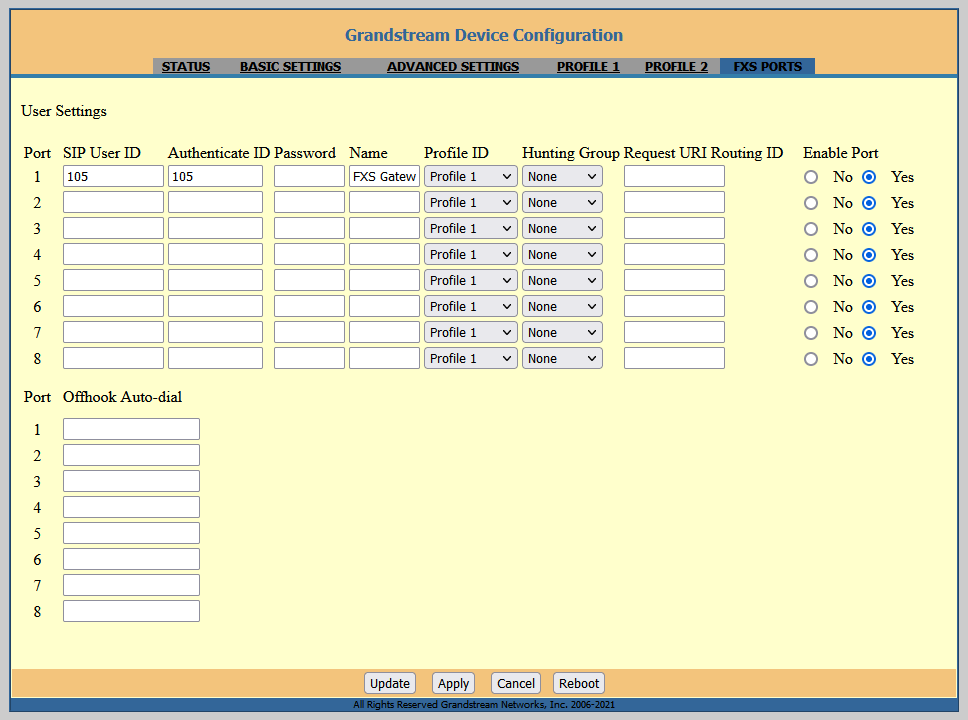Click Port 4 Offhook Auto-dial field
The width and height of the screenshot is (968, 720).
pyautogui.click(x=131, y=507)
